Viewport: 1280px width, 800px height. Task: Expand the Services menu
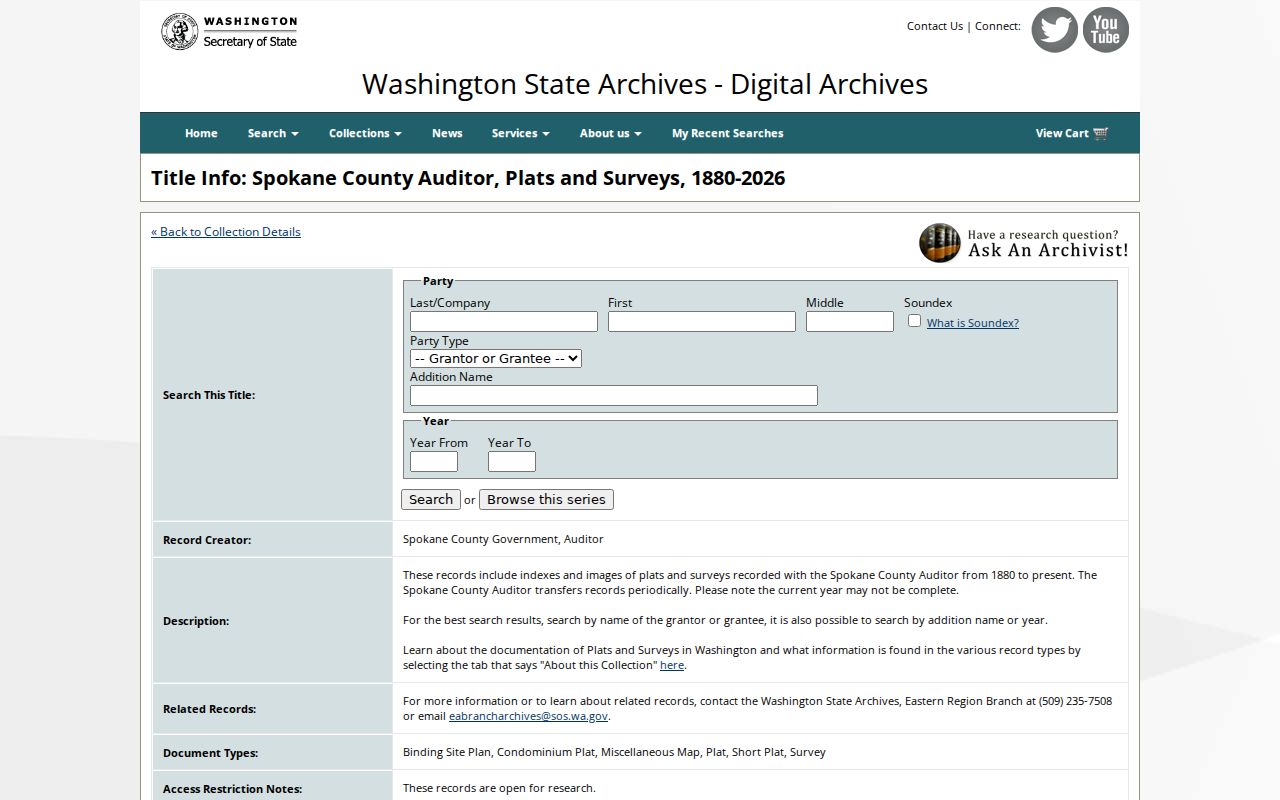[520, 133]
